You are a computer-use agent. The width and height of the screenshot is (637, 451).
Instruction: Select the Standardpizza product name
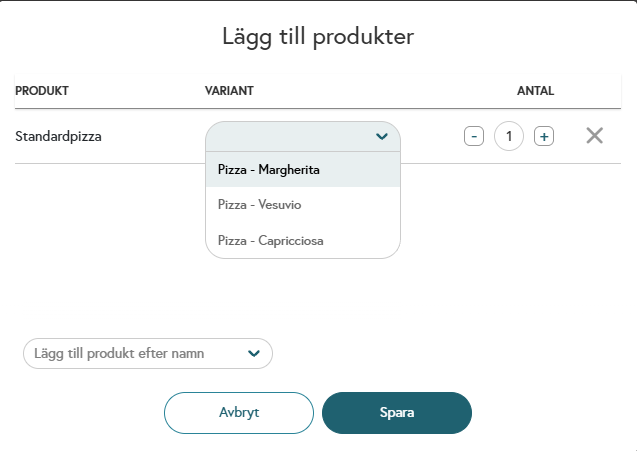(x=58, y=137)
